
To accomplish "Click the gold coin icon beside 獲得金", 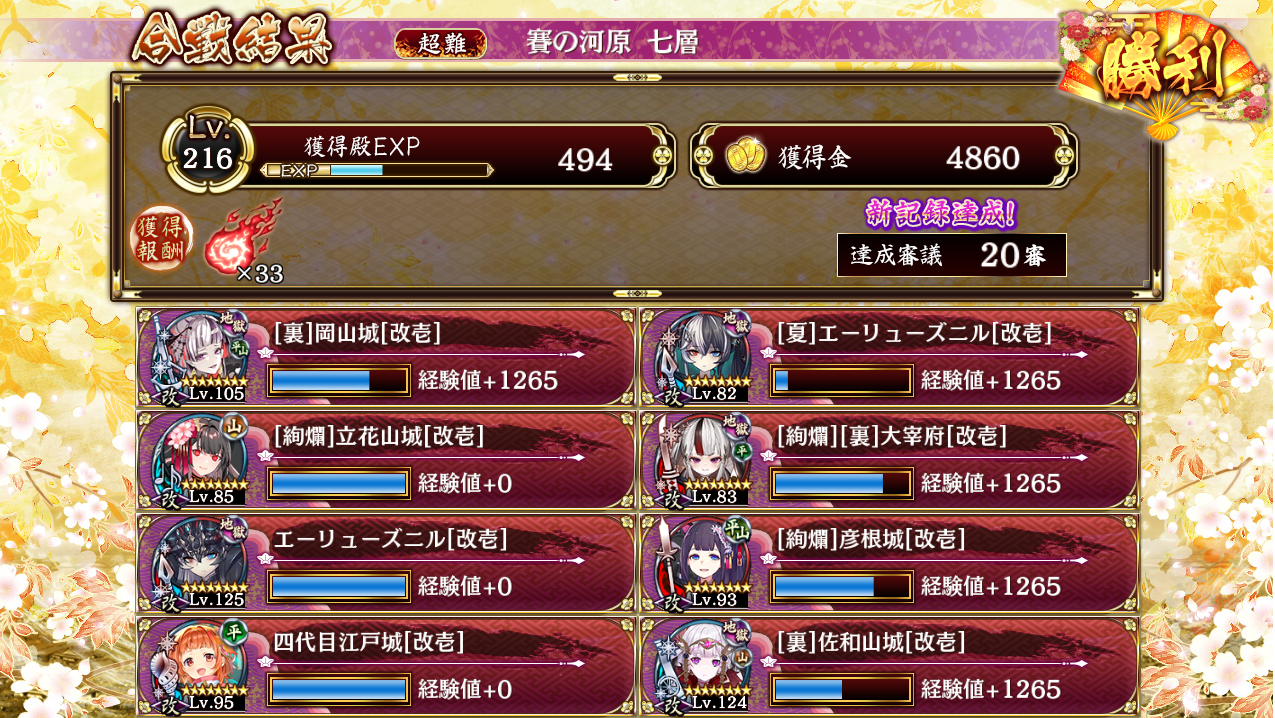I will pyautogui.click(x=745, y=157).
